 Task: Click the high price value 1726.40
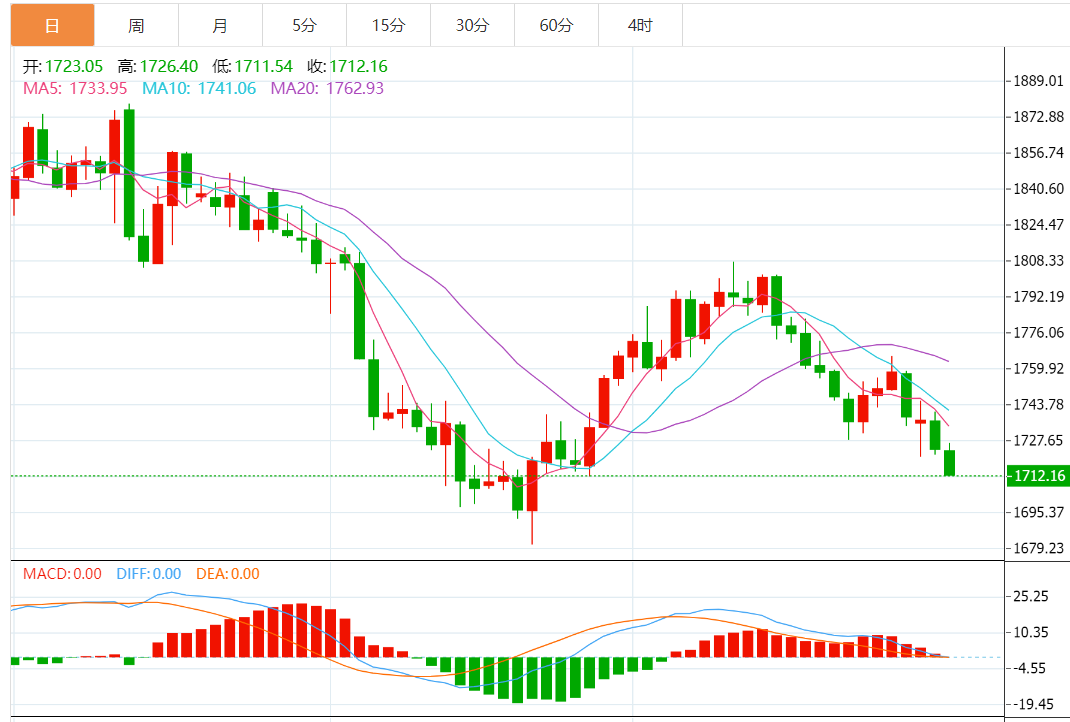click(x=169, y=66)
